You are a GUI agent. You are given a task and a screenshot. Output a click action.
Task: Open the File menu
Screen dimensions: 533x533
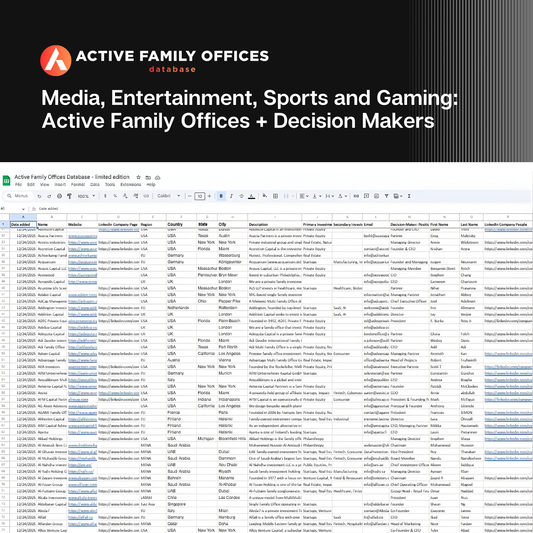point(18,185)
